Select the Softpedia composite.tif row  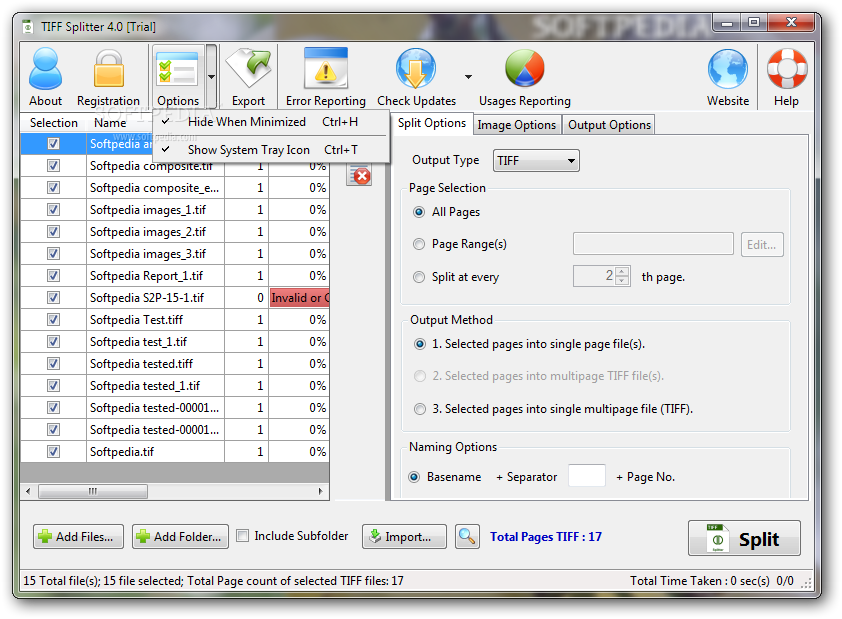click(x=175, y=166)
